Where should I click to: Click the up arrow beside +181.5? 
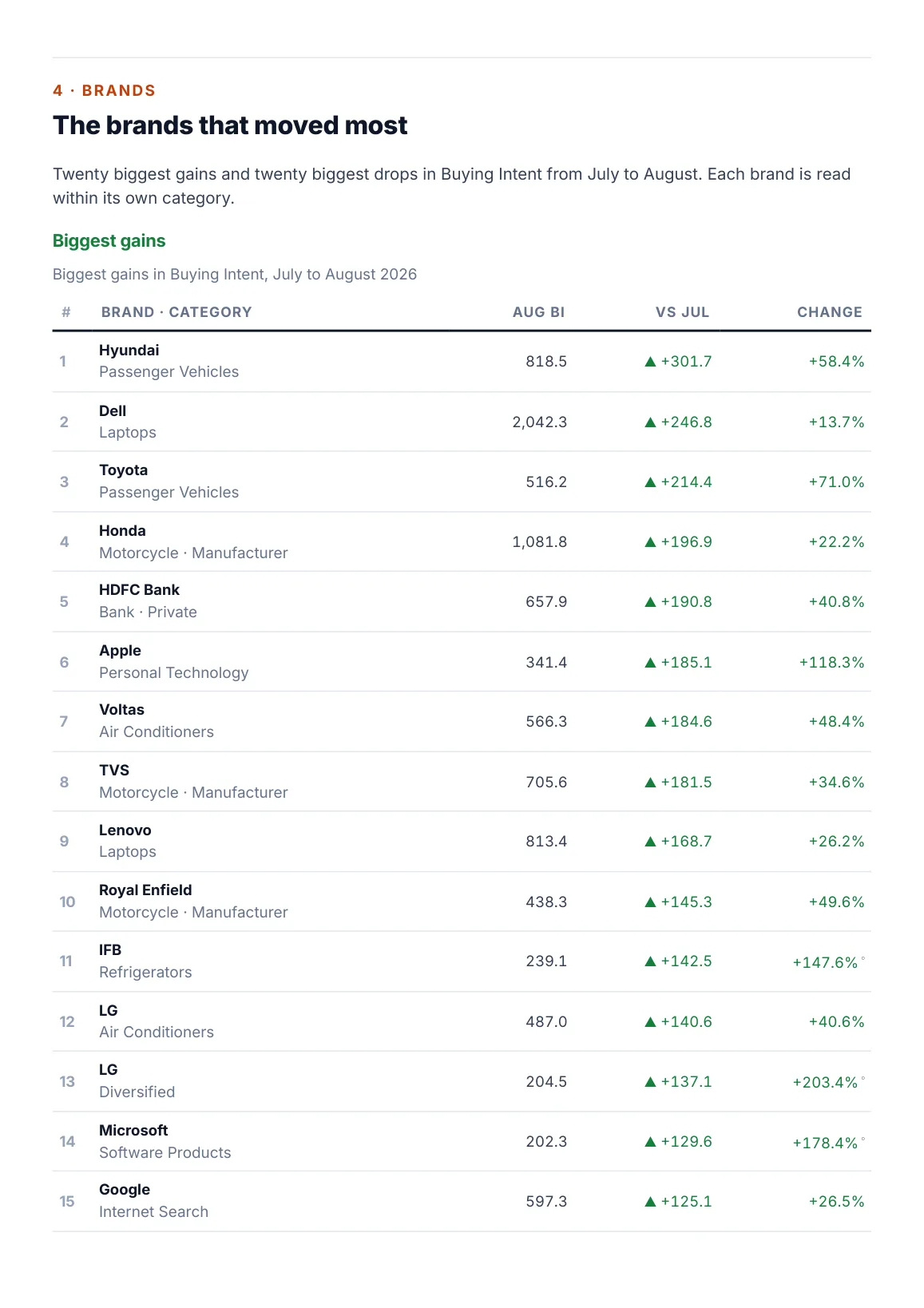click(x=650, y=783)
